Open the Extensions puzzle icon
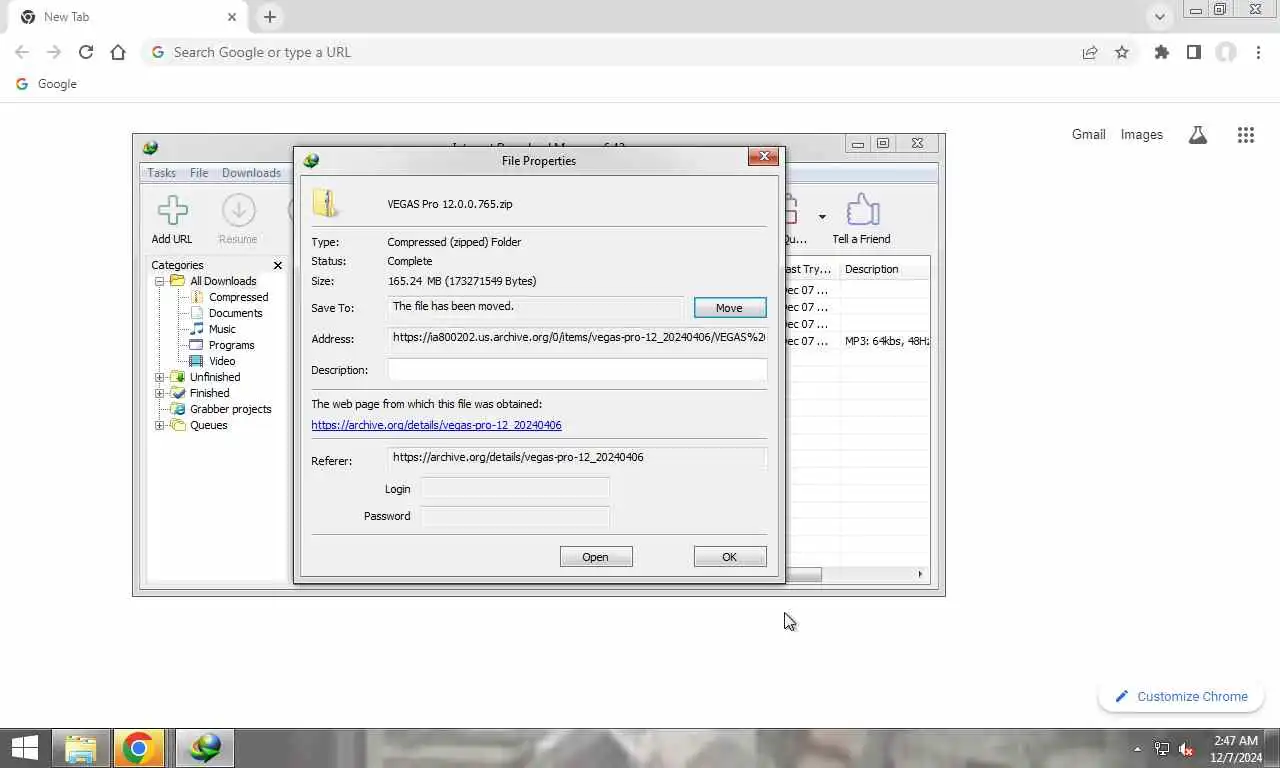The image size is (1280, 768). click(1162, 52)
